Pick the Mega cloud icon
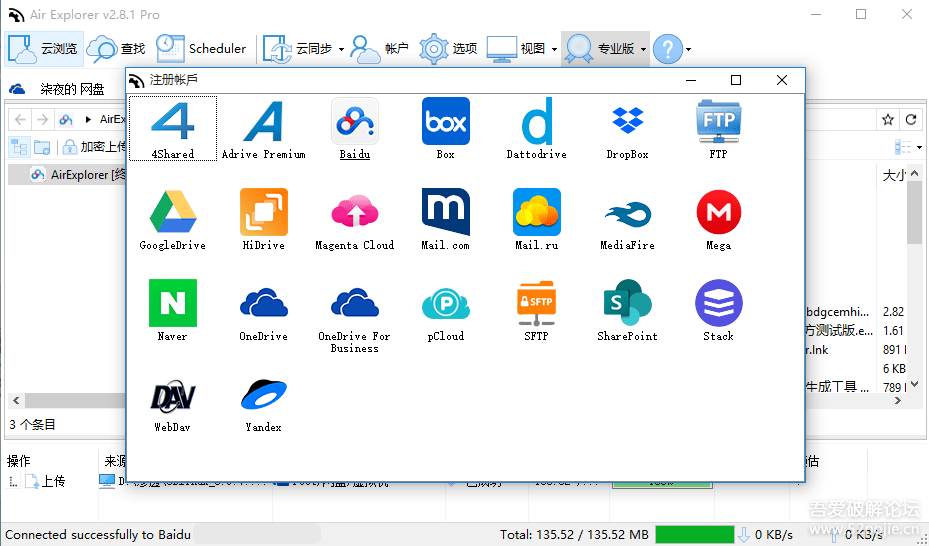 click(x=718, y=213)
